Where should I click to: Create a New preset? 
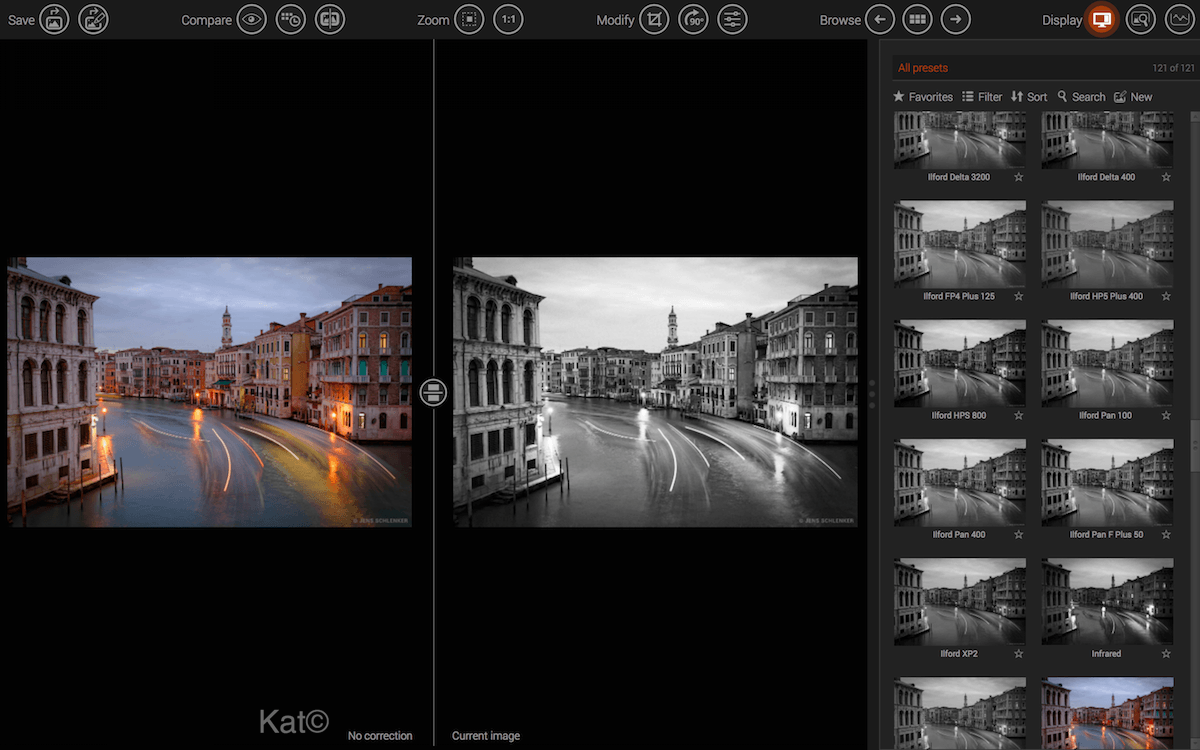[1133, 97]
